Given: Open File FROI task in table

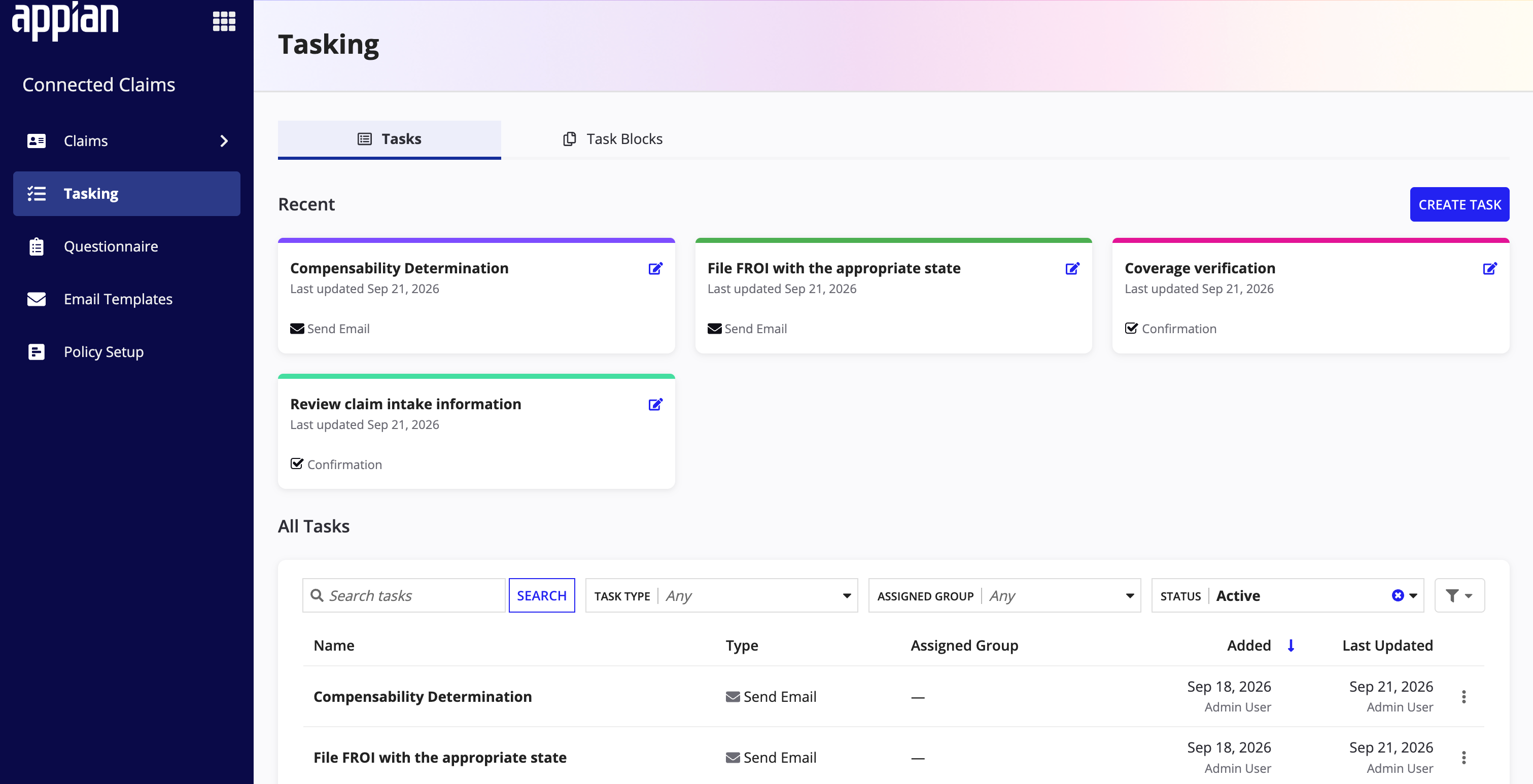Looking at the screenshot, I should click(440, 757).
